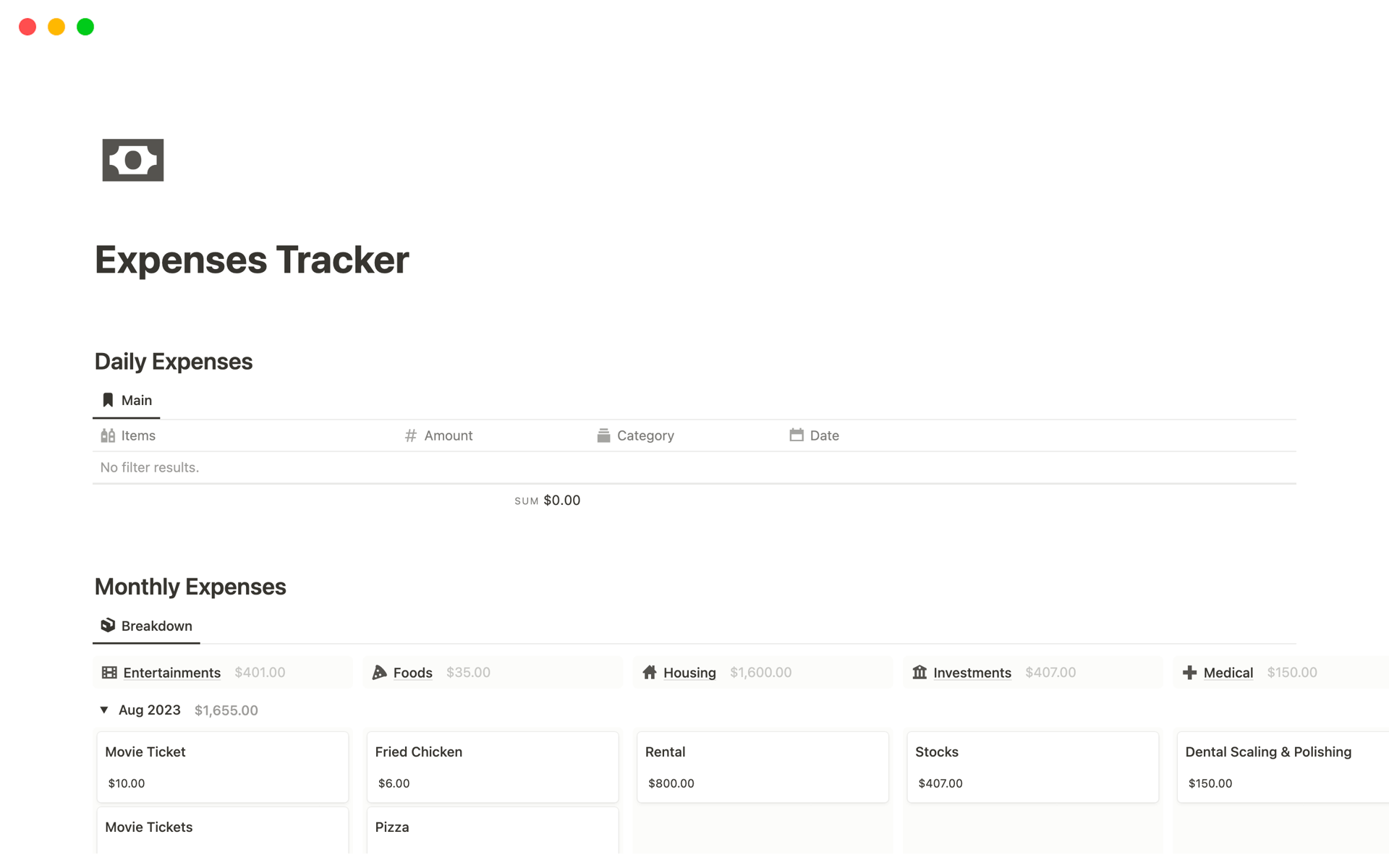The image size is (1389, 868).
Task: Click the Entertainments film strip icon
Action: click(x=109, y=673)
